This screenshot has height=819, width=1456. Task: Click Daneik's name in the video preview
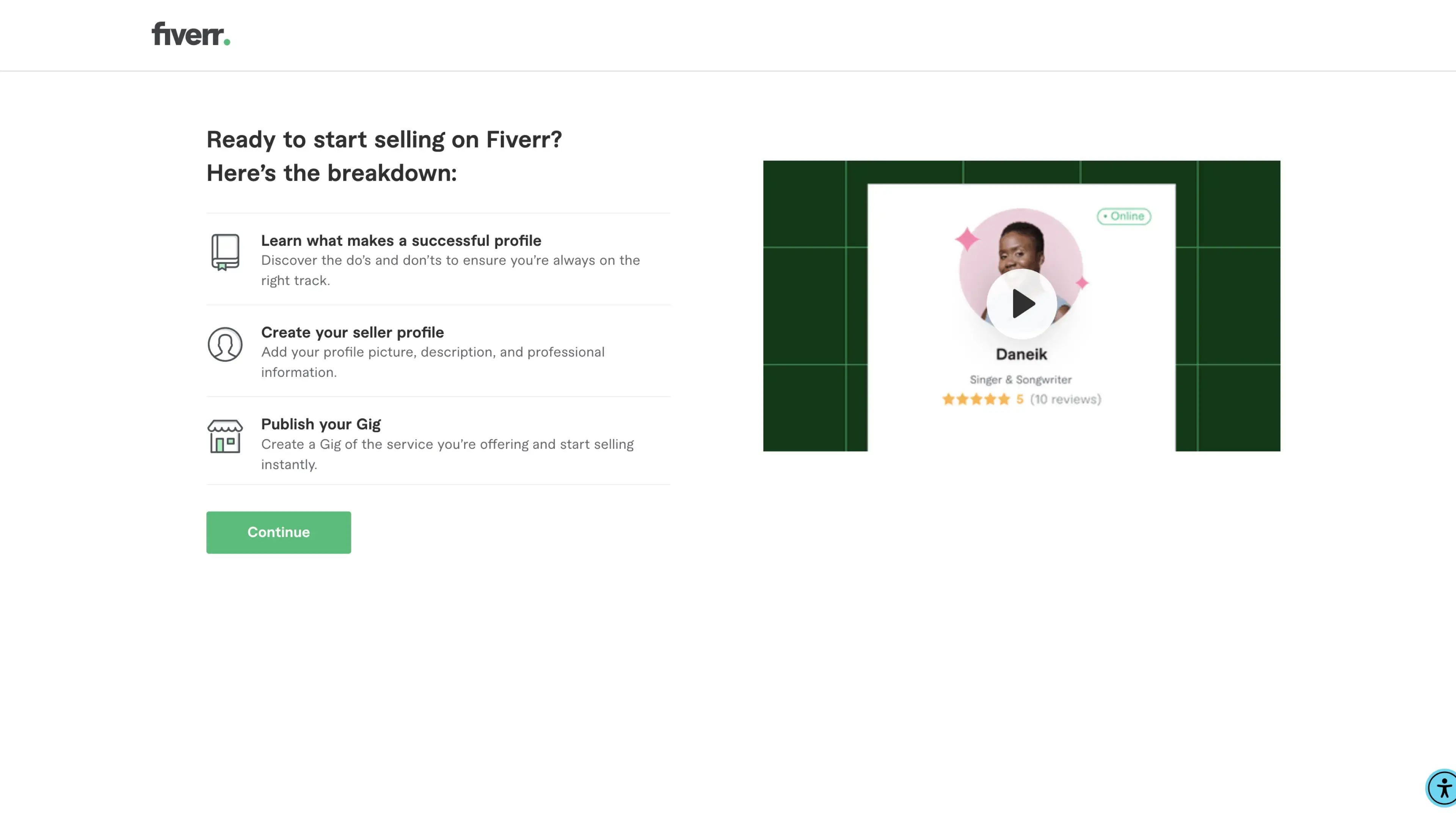point(1021,355)
